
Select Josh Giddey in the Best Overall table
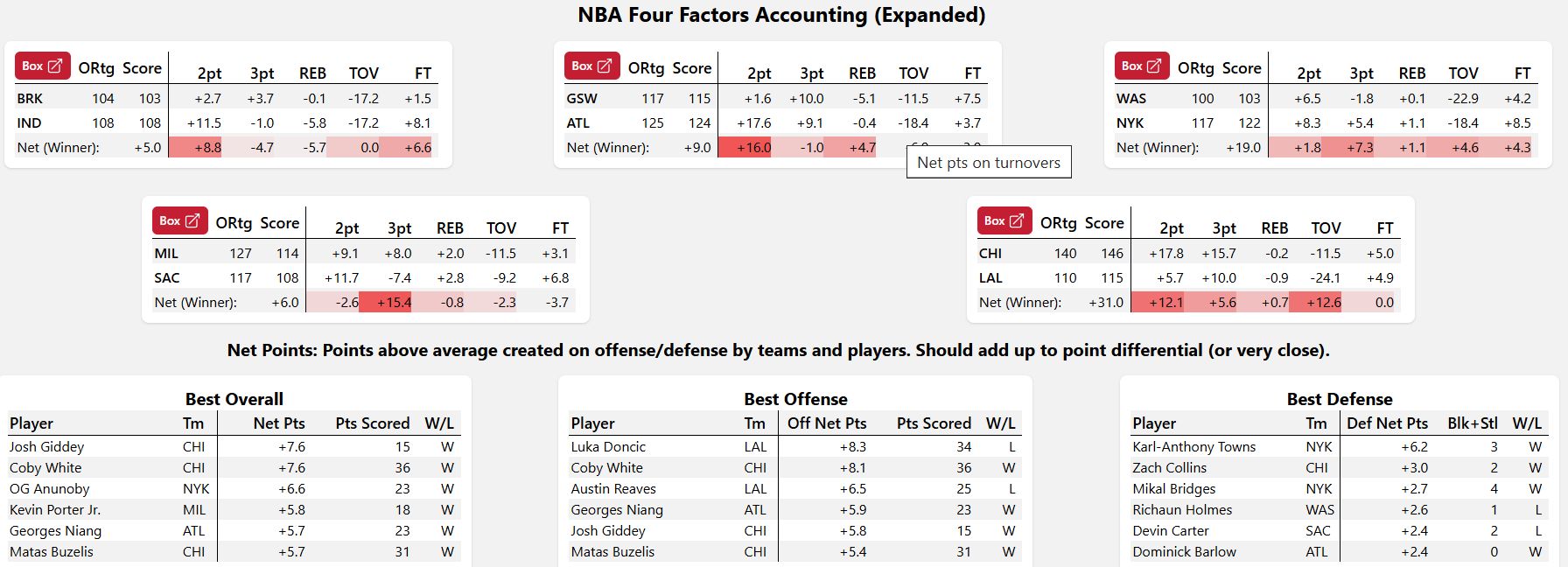47,447
